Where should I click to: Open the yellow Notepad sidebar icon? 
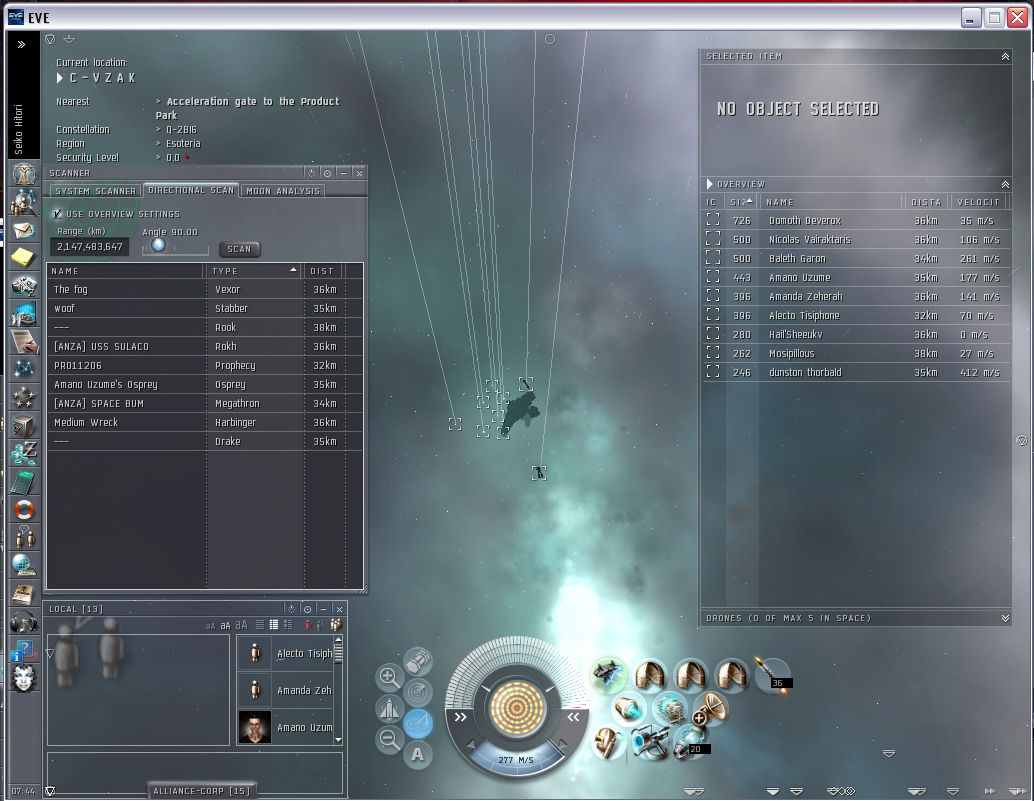pyautogui.click(x=24, y=258)
